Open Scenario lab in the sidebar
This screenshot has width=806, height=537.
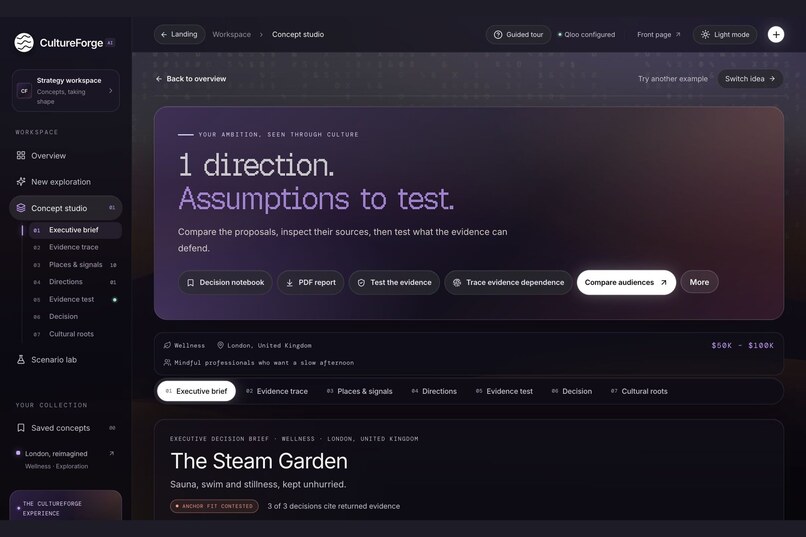[65, 360]
